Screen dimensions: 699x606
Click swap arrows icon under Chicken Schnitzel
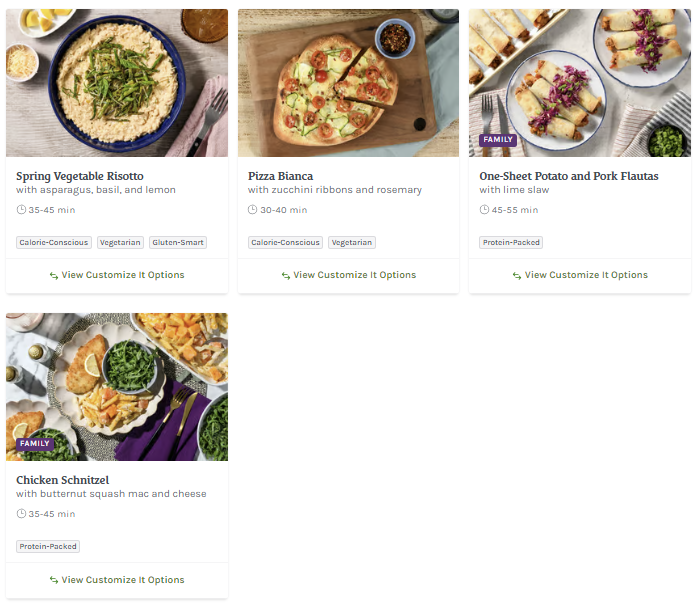click(x=54, y=580)
